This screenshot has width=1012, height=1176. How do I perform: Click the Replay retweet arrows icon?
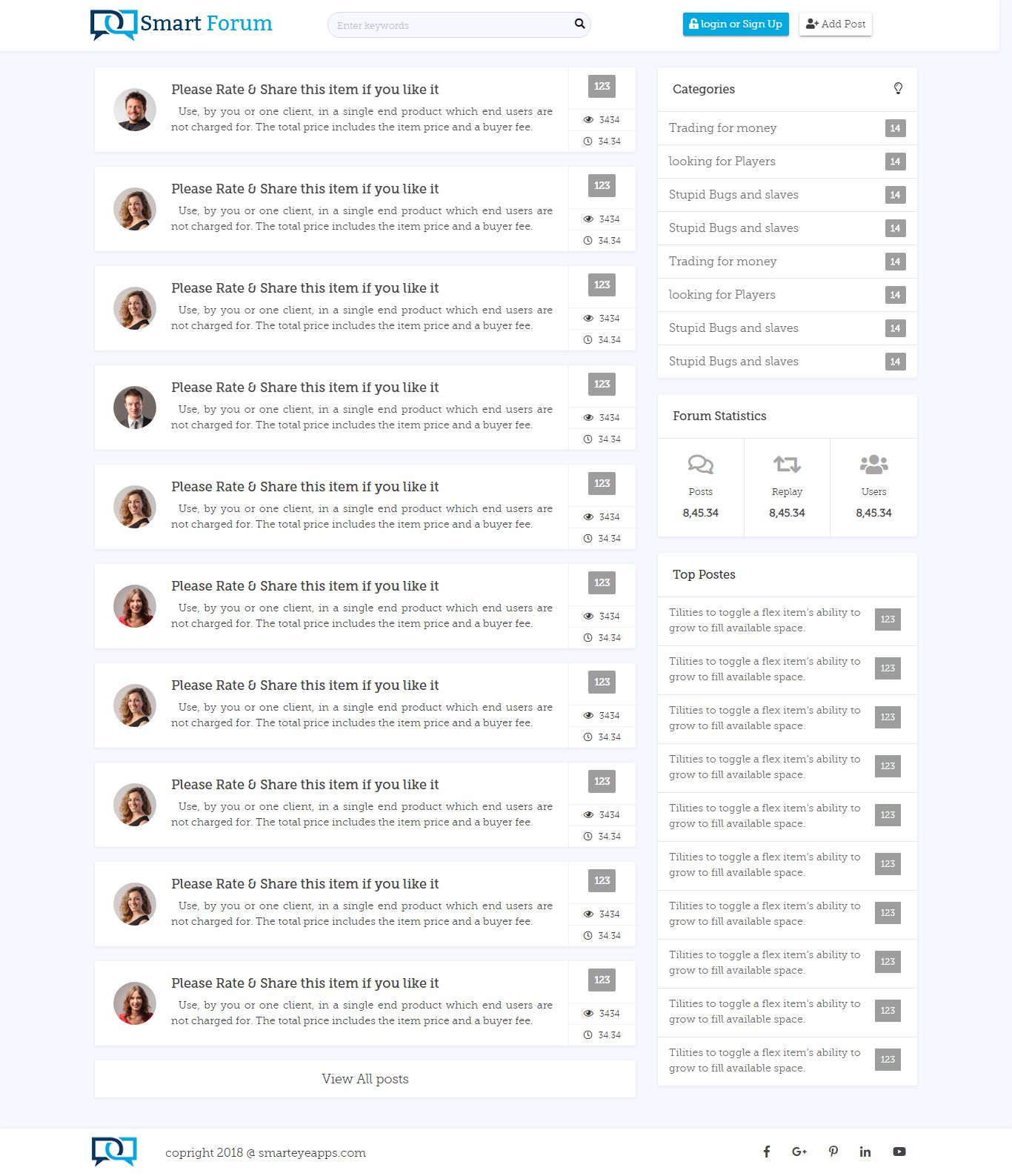click(787, 465)
